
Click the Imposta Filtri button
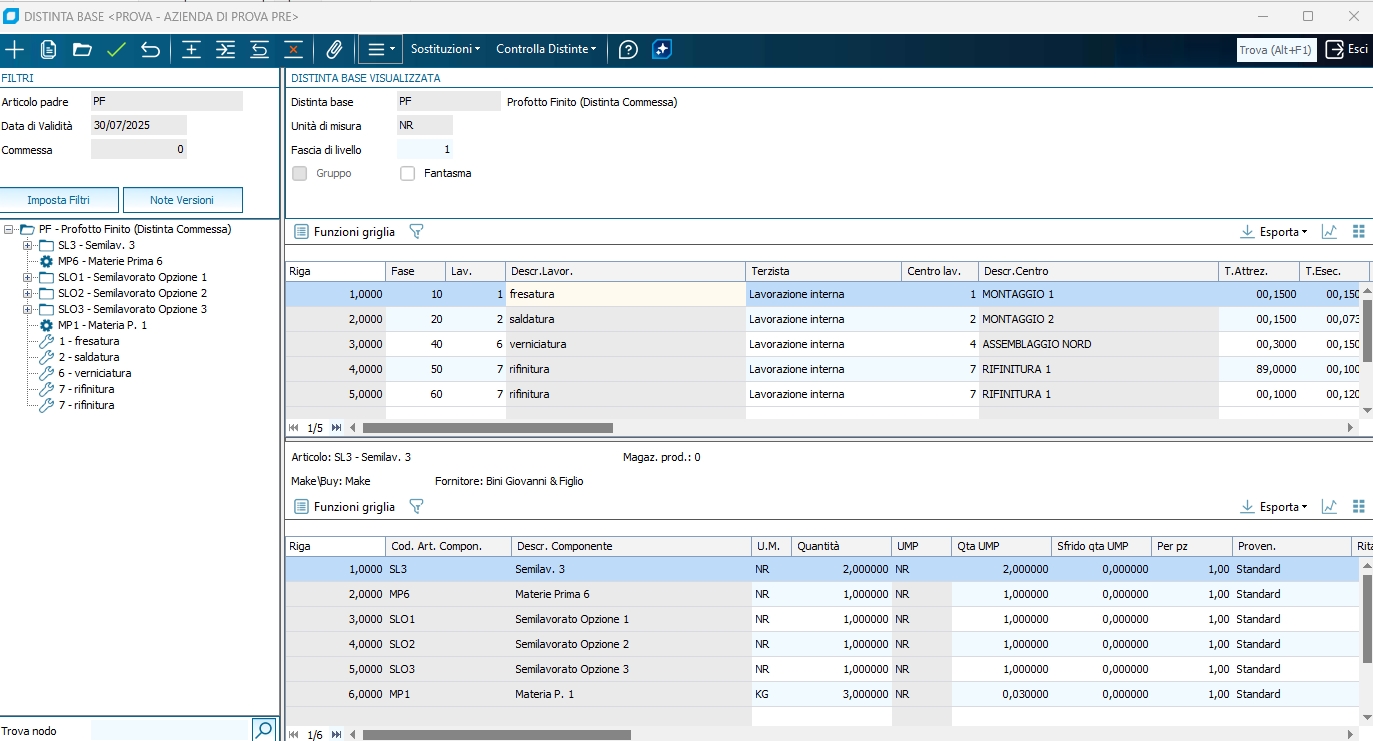point(59,200)
